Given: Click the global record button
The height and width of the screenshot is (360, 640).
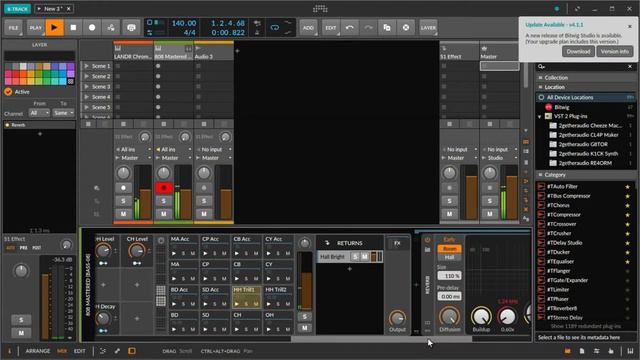Looking at the screenshot, I should click(x=92, y=27).
